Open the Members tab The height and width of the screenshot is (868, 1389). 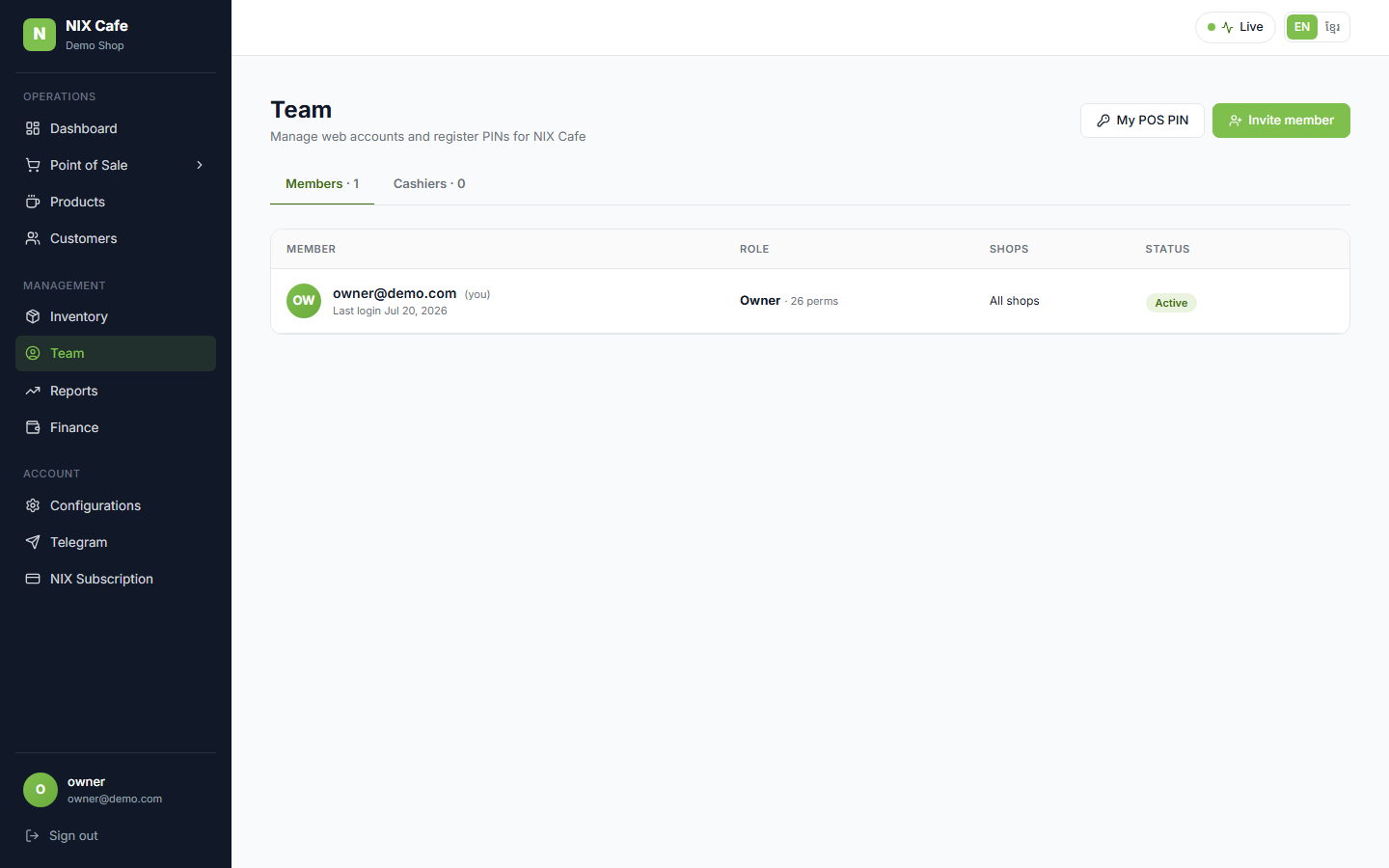322,183
